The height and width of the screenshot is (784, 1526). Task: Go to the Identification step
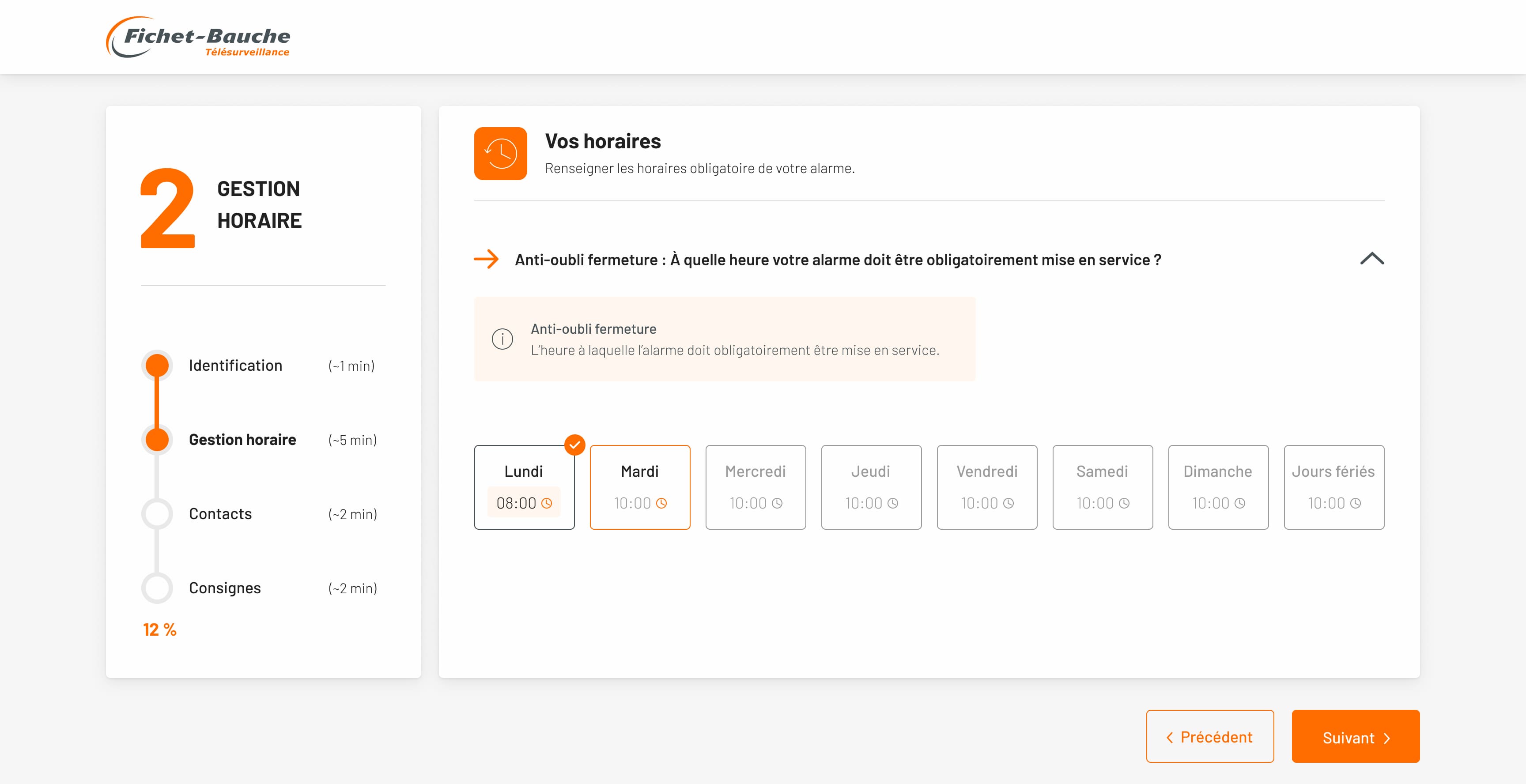pos(235,366)
